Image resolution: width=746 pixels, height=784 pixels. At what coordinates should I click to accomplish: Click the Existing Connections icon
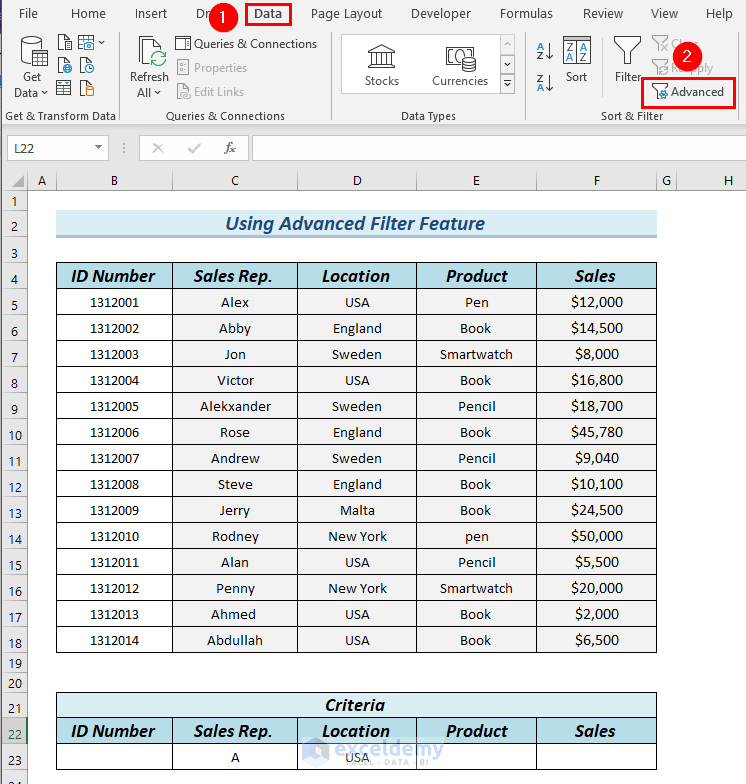point(87,88)
